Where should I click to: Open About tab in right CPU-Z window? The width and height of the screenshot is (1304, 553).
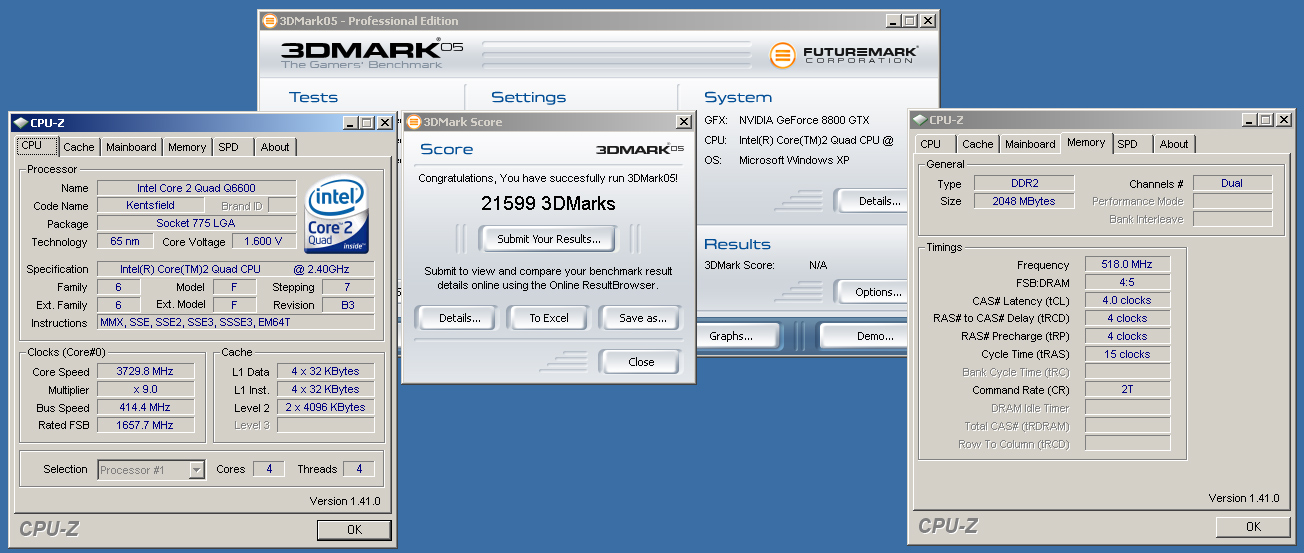pyautogui.click(x=1174, y=144)
